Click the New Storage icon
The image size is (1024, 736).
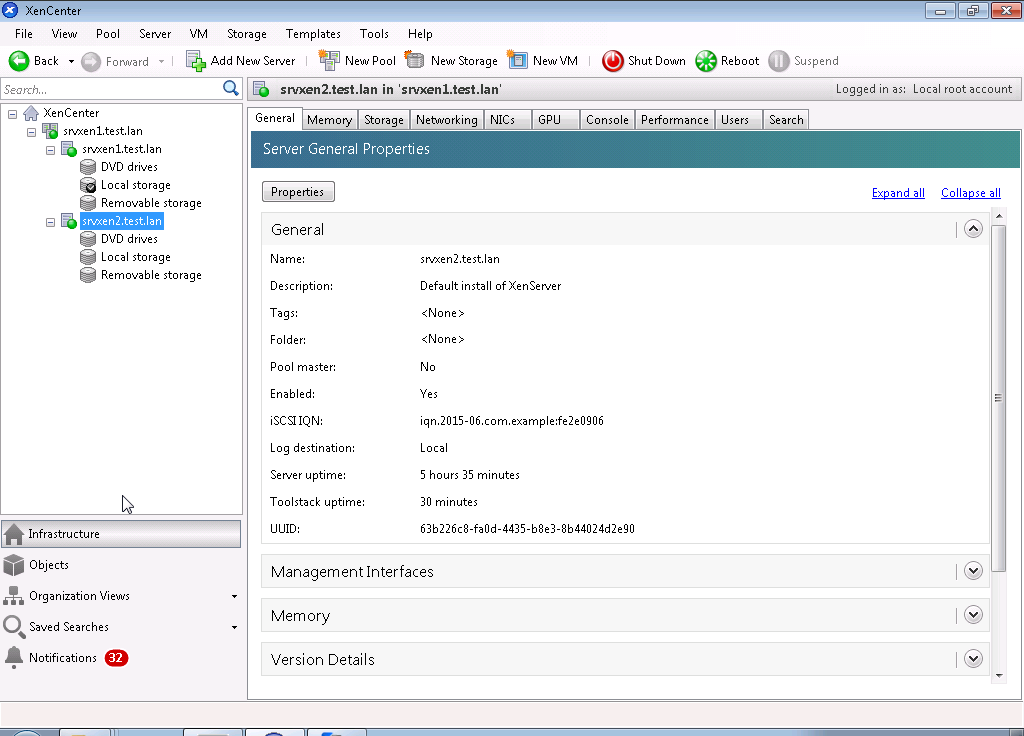tap(415, 60)
